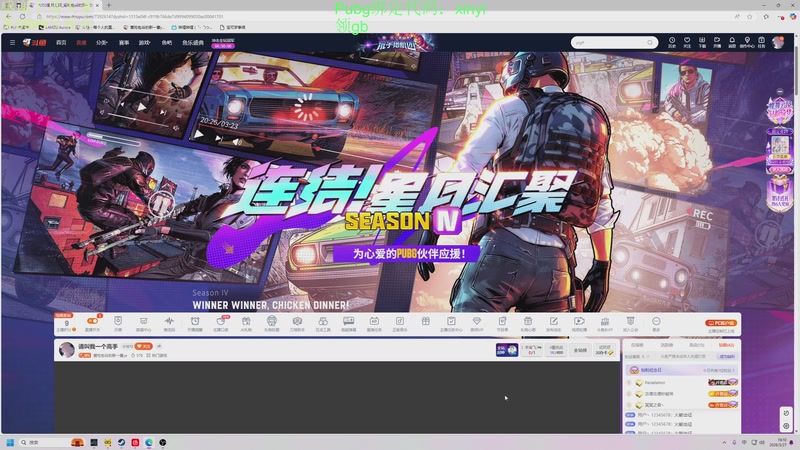Image resolution: width=800 pixels, height=450 pixels.
Task: Open the data center monitor icon
Action: coord(143,323)
